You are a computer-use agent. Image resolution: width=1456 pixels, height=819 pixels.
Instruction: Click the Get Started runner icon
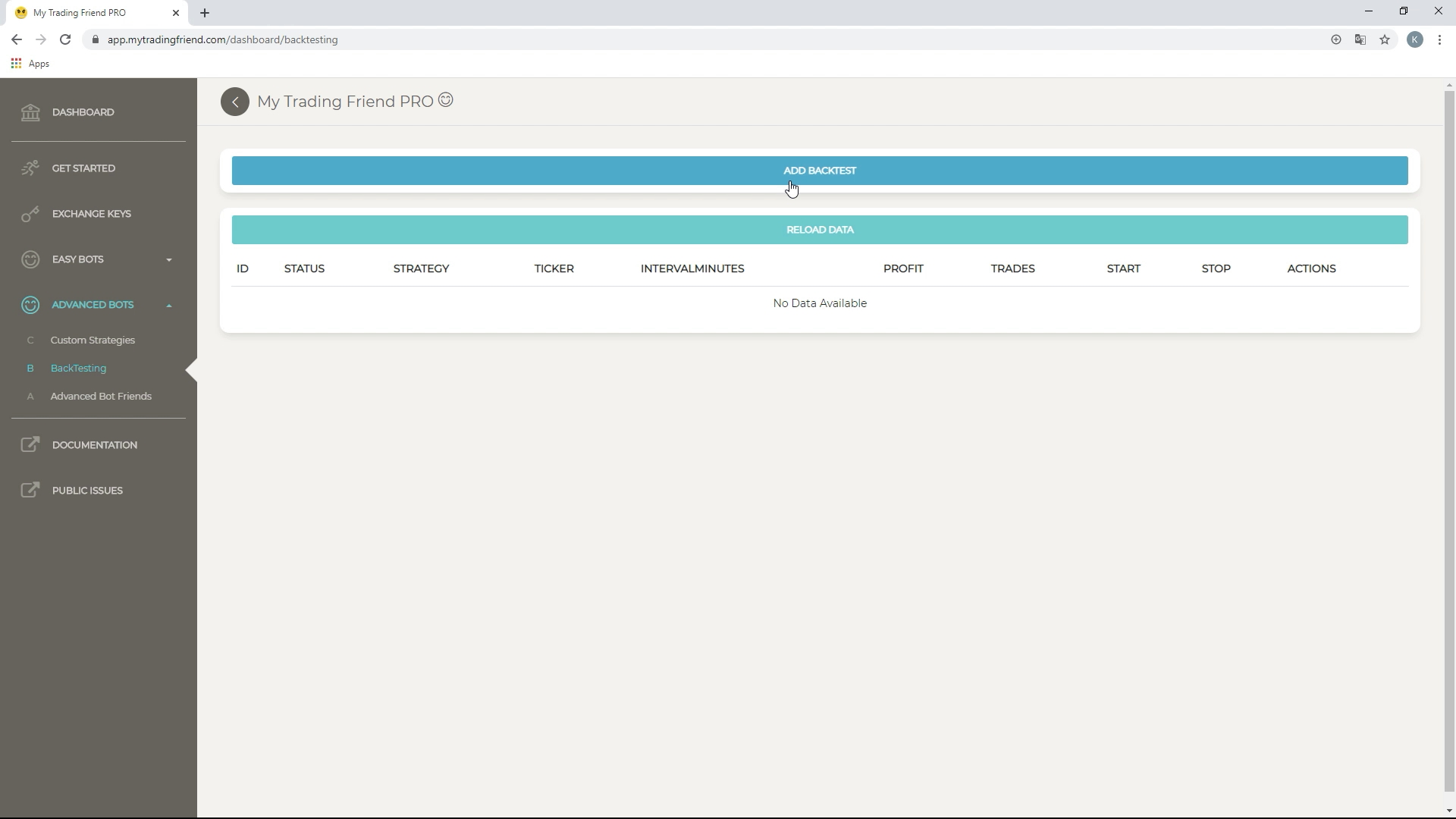click(x=30, y=168)
